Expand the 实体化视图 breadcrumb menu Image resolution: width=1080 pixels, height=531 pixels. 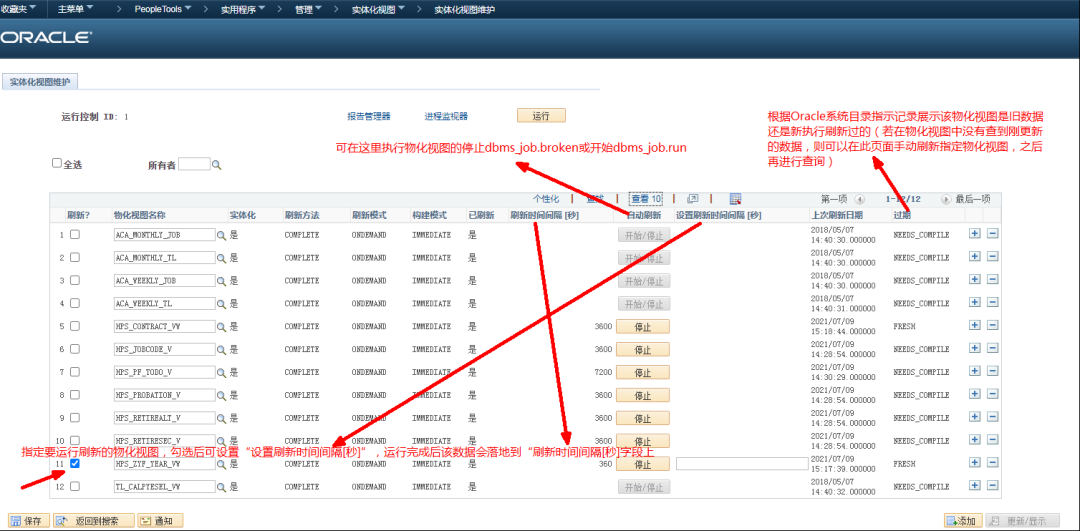(378, 10)
